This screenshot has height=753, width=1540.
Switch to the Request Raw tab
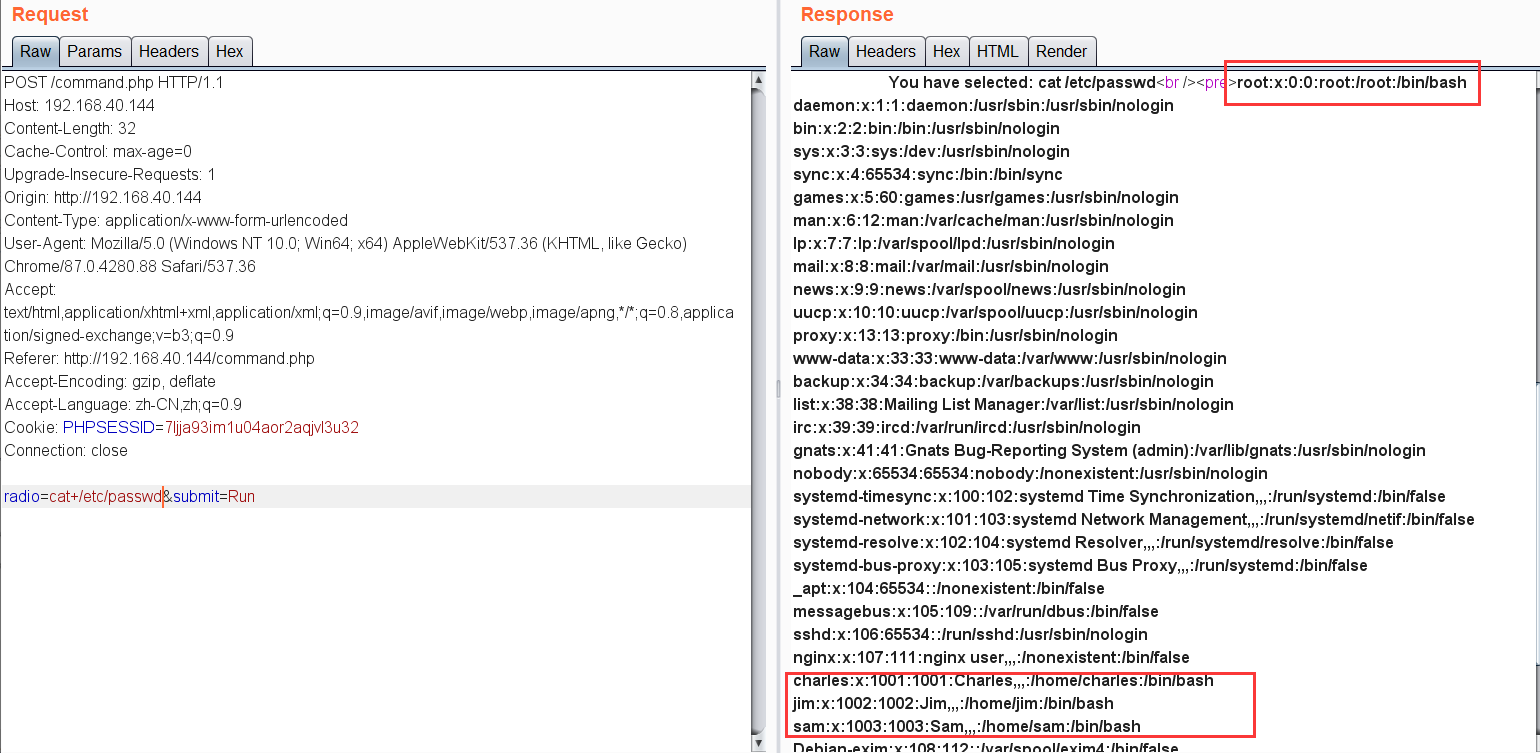coord(35,52)
